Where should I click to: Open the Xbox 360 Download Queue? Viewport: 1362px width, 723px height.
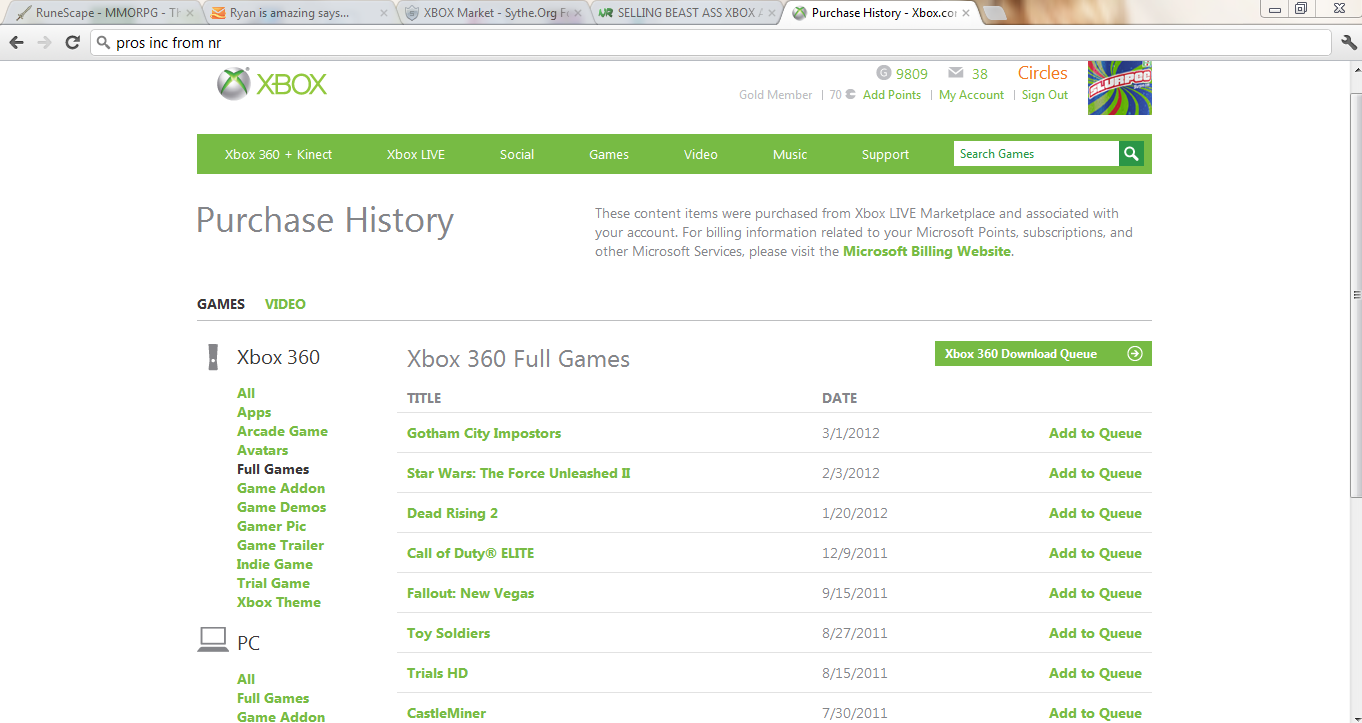[1043, 354]
